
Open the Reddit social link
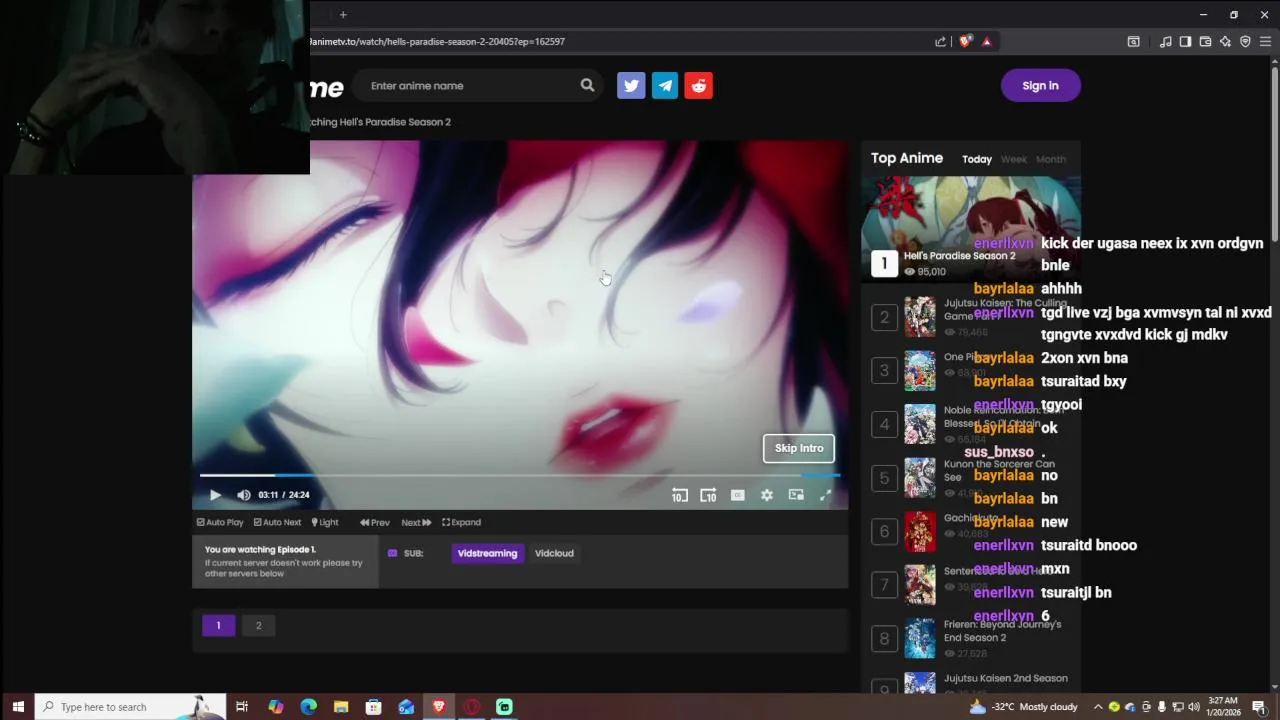click(x=699, y=85)
